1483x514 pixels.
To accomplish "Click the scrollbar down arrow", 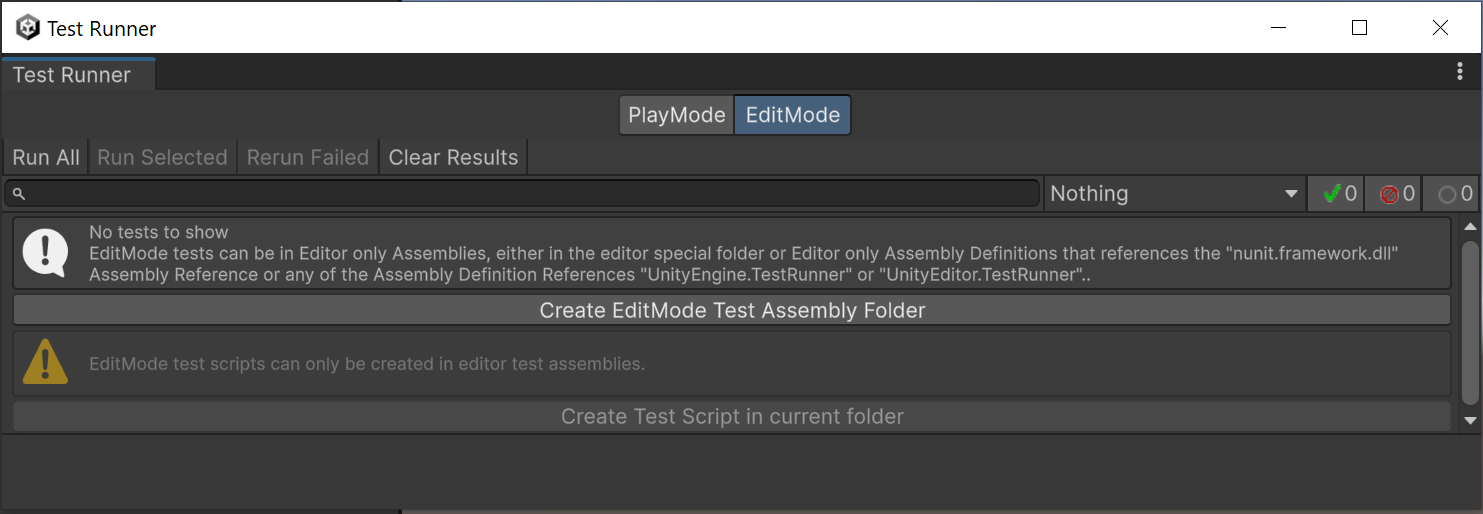I will point(1469,421).
